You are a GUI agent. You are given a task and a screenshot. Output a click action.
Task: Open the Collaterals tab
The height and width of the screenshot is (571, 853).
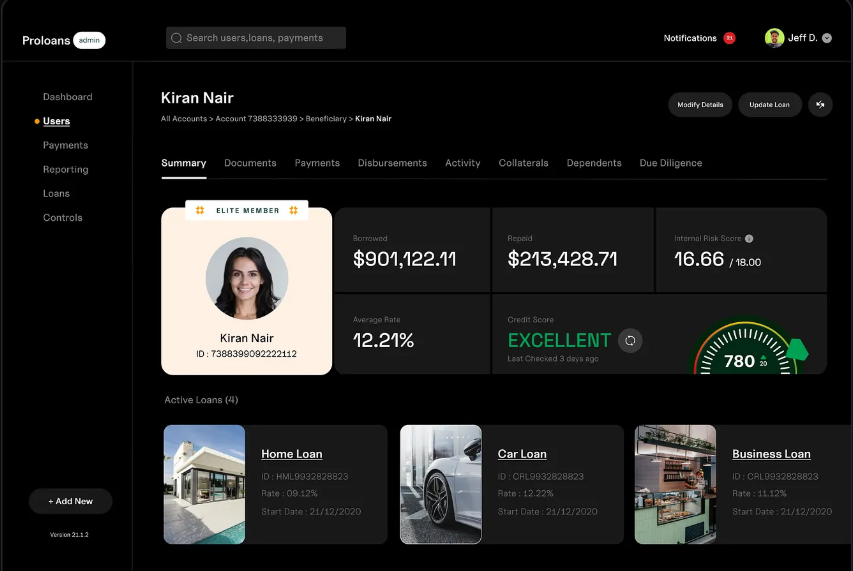pyautogui.click(x=523, y=163)
